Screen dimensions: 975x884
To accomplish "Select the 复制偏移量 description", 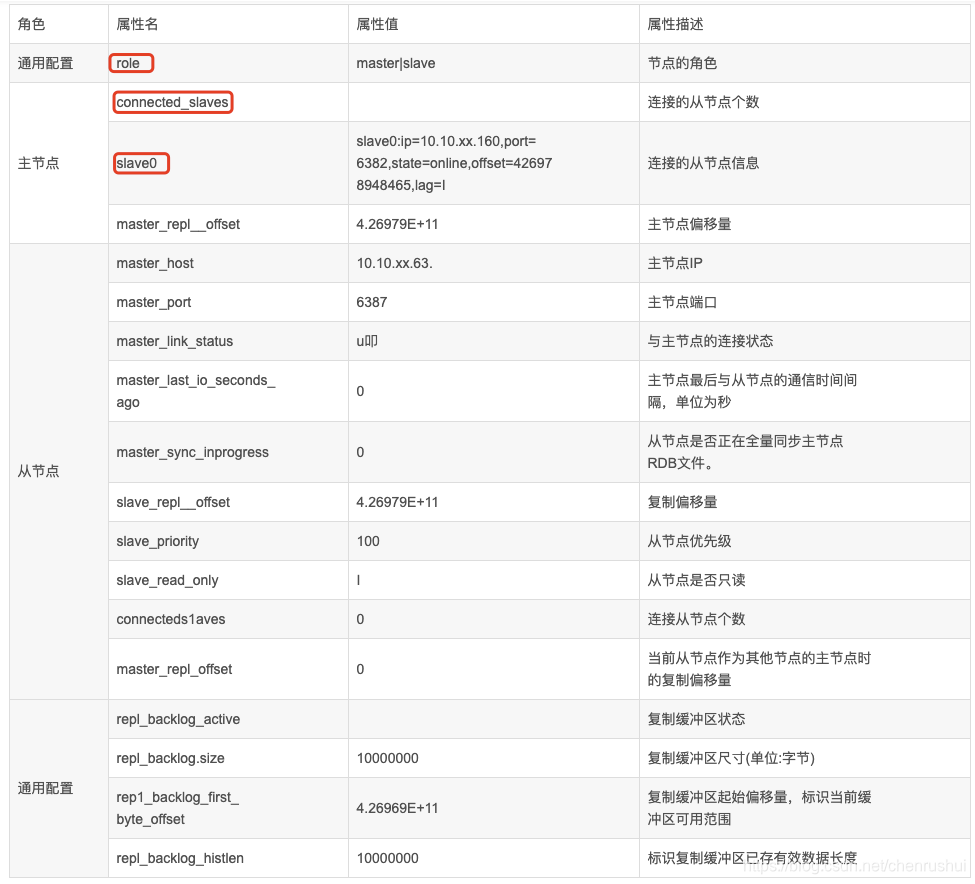I will pos(682,502).
